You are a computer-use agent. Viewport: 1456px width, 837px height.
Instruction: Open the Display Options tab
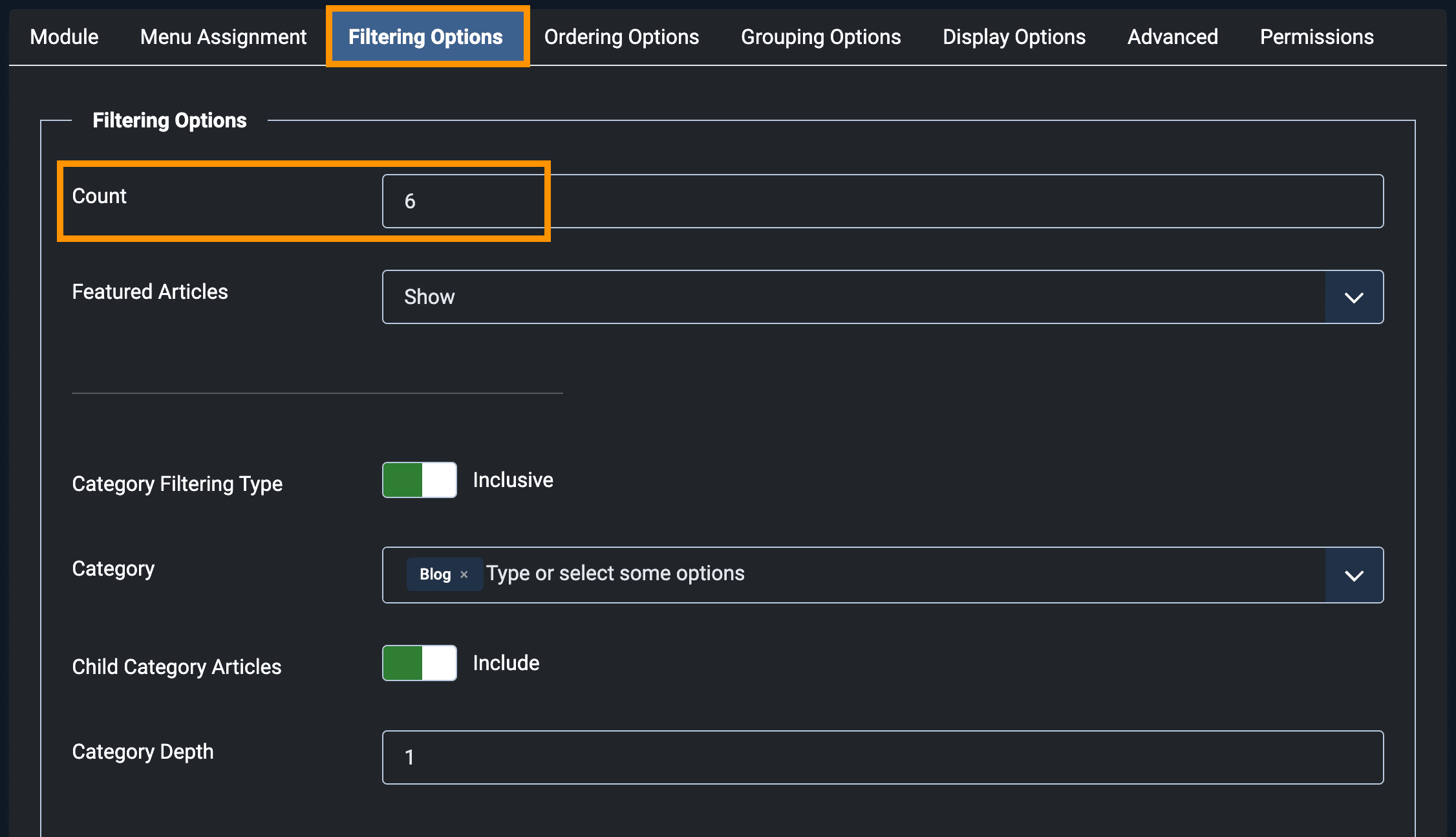click(1014, 37)
